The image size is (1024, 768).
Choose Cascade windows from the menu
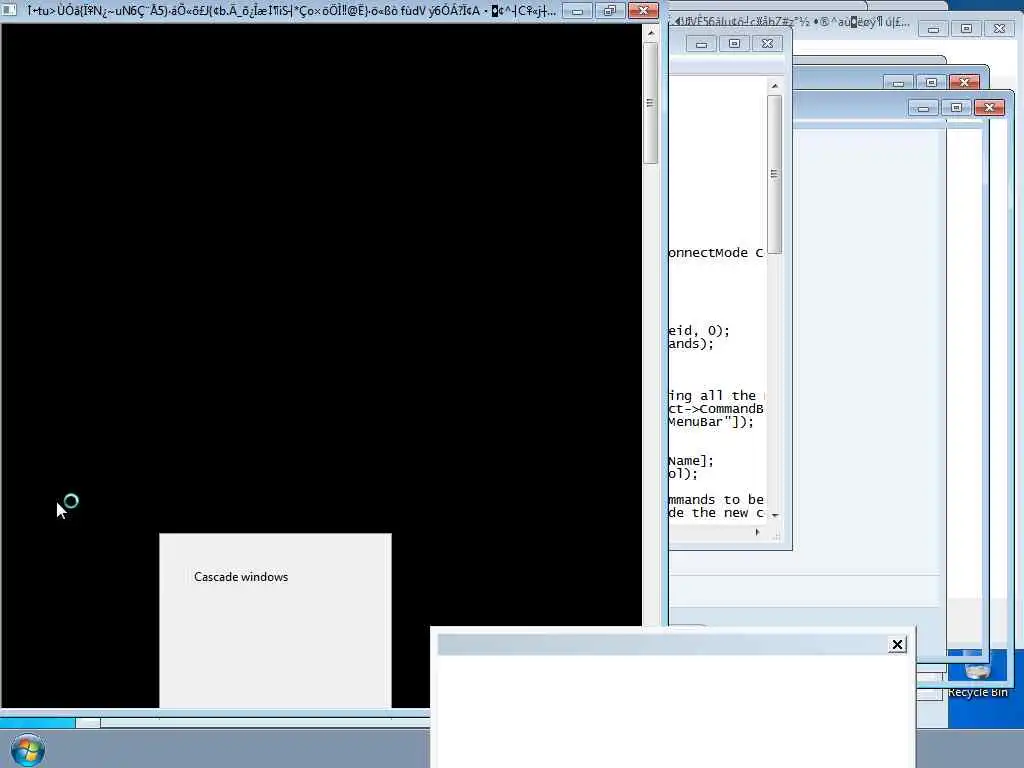click(x=241, y=577)
